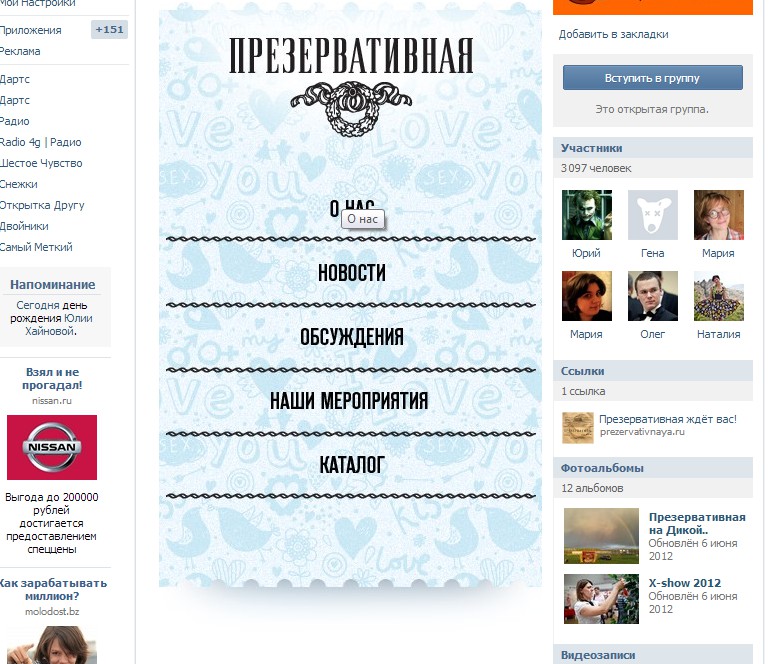Open the НАШИ МЕРОПРИЯТИЯ section
The width and height of the screenshot is (778, 664).
349,401
